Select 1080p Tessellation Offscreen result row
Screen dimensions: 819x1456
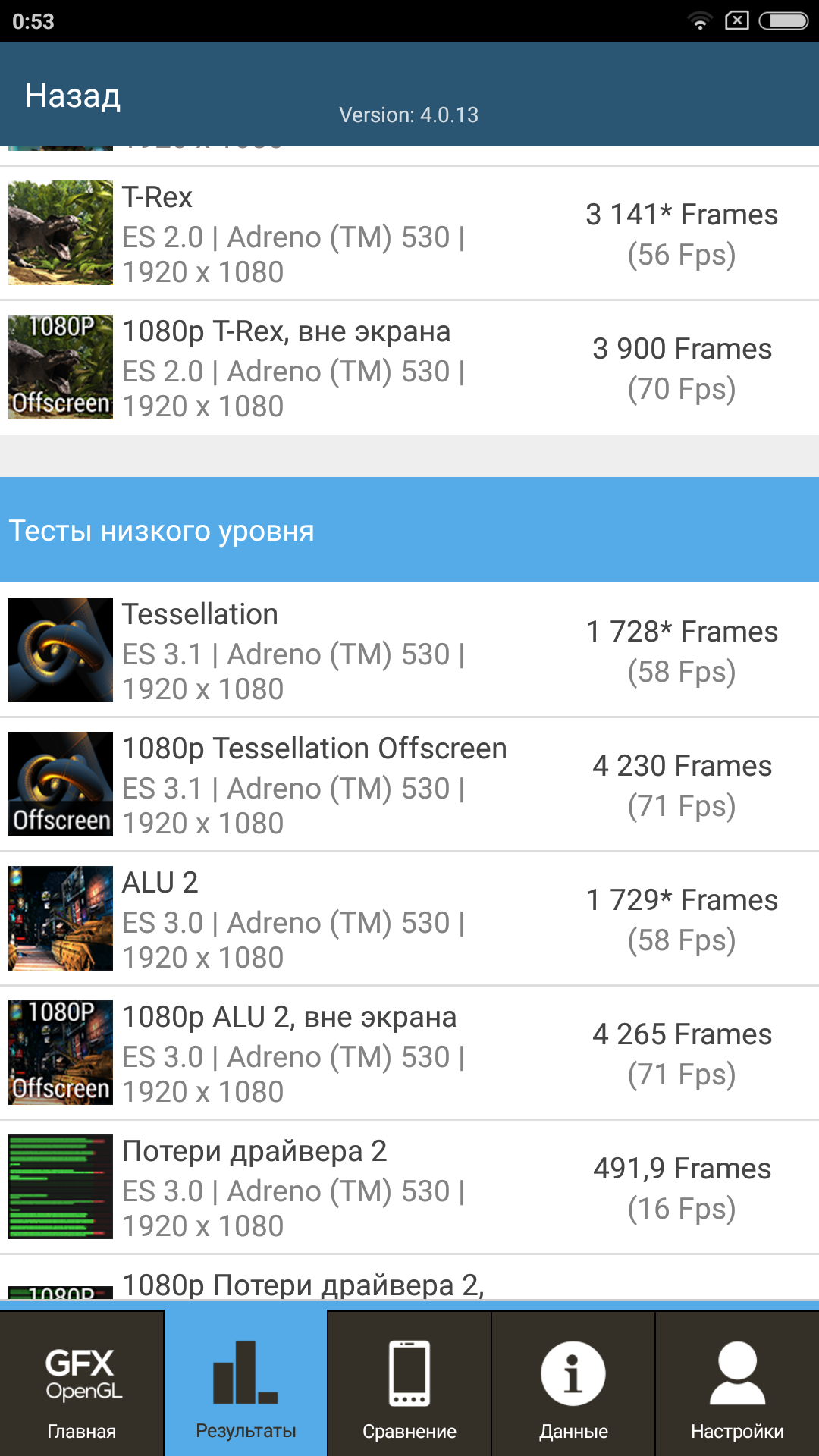(x=409, y=785)
